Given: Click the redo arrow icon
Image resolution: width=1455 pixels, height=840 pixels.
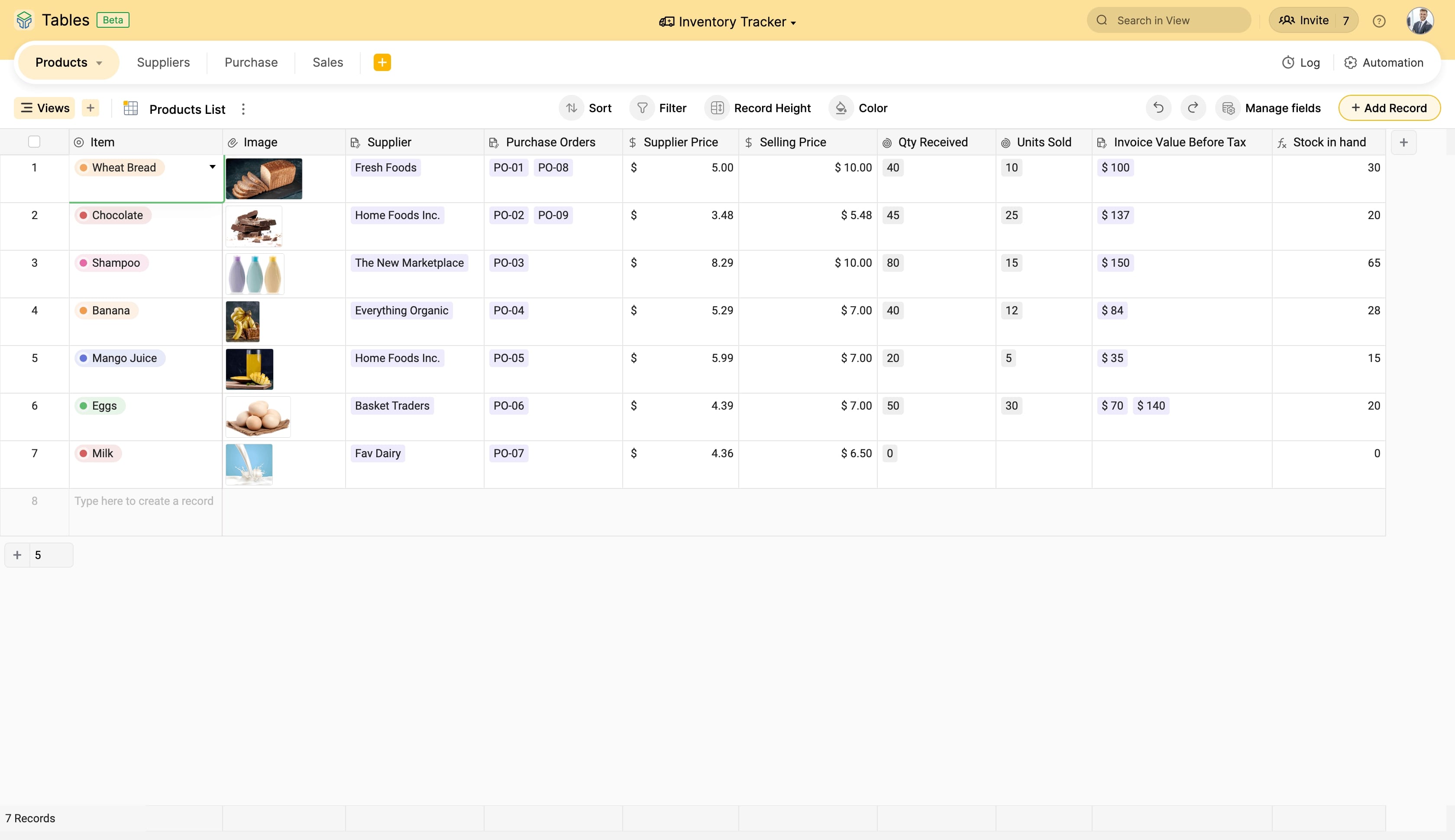Looking at the screenshot, I should 1193,108.
